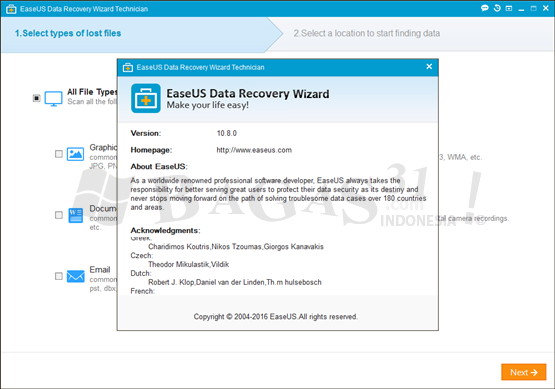Click the copyright 2004-2016 EaseUS text
This screenshot has width=555, height=389.
(x=275, y=317)
